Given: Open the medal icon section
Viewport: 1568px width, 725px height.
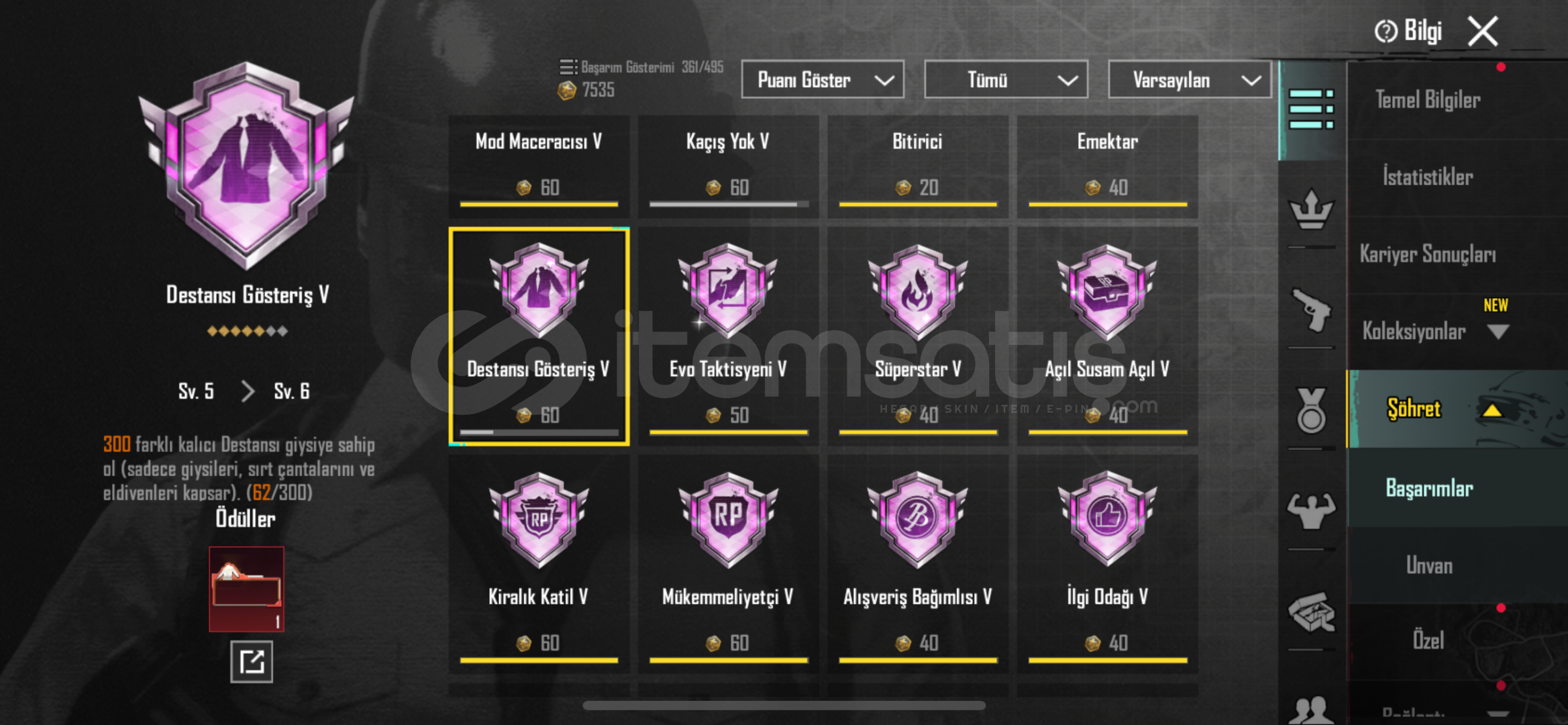Looking at the screenshot, I should tap(1312, 409).
